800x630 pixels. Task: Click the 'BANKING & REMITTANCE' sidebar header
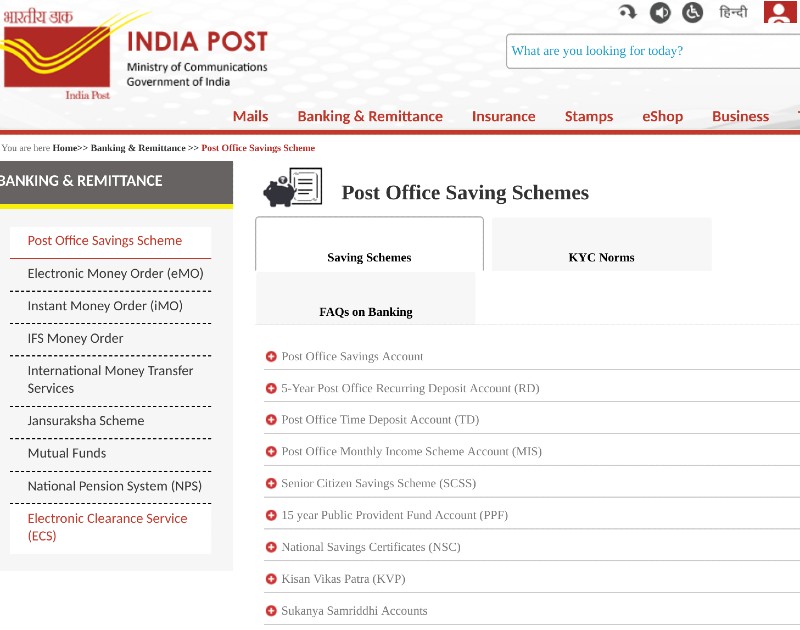[x=116, y=182]
